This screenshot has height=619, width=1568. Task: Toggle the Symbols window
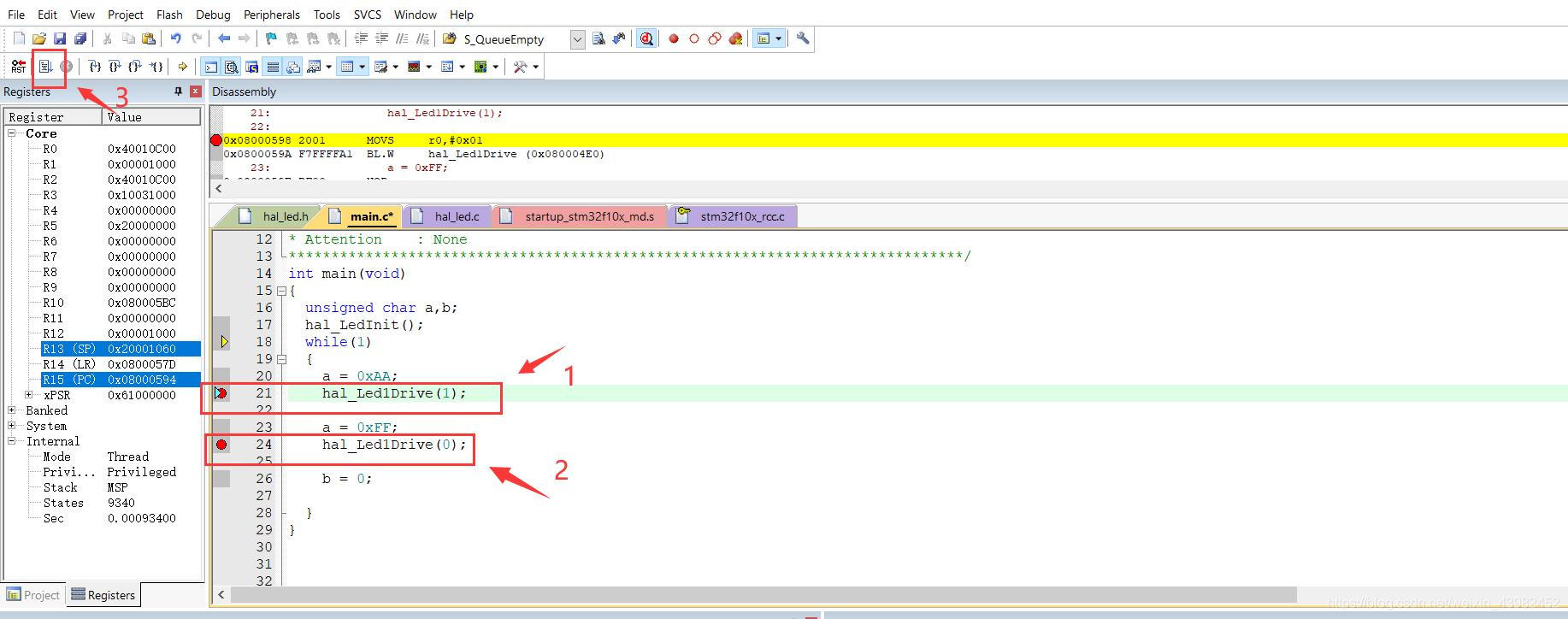pos(252,67)
